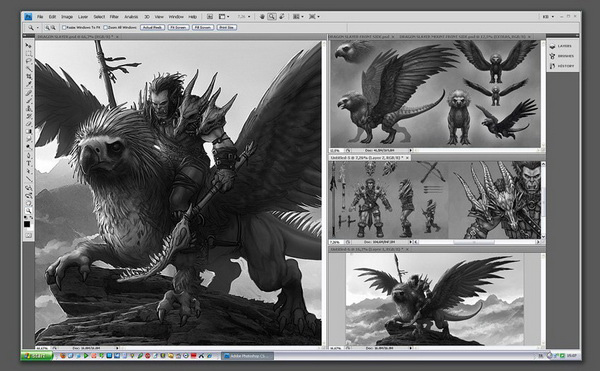This screenshot has width=600, height=371.
Task: Click Adobe Photoshop taskbar button
Action: [248, 356]
